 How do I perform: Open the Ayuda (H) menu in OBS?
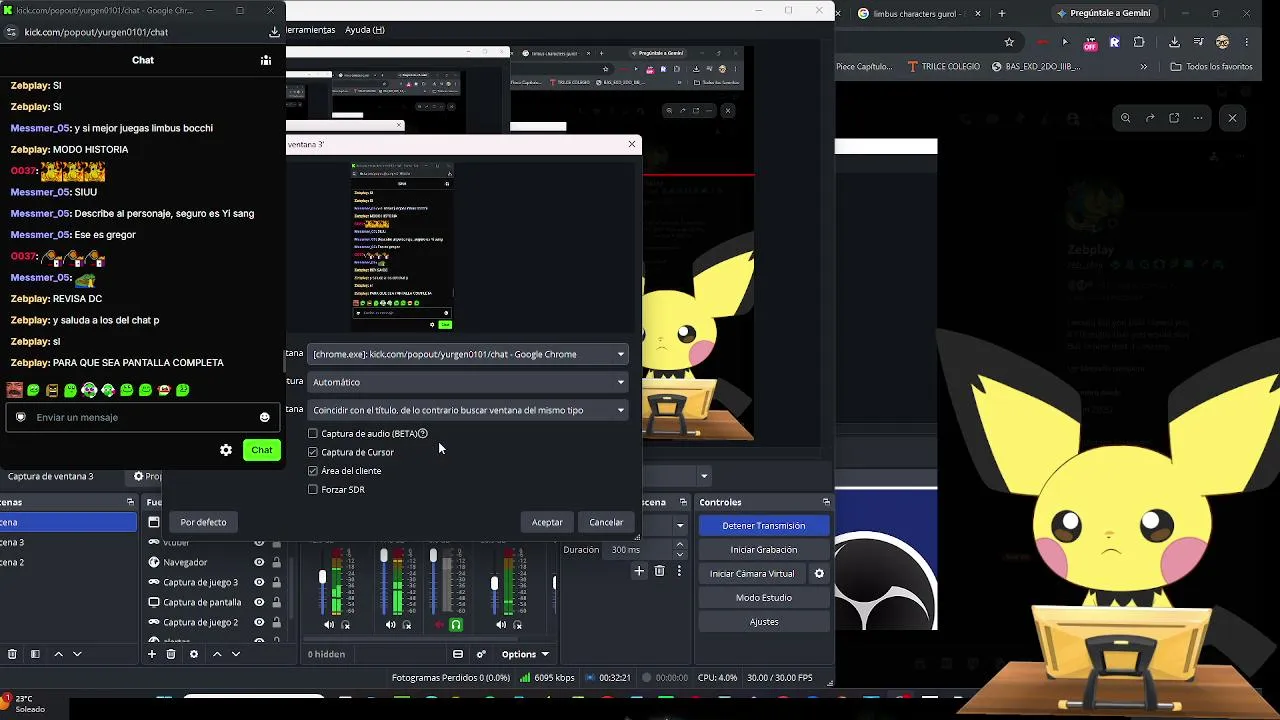tap(365, 30)
